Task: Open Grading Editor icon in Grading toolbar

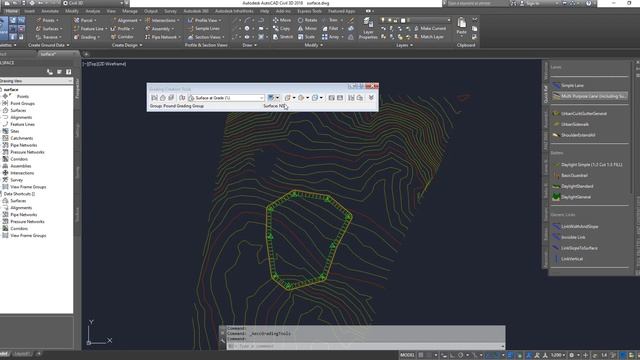Action: pos(331,98)
